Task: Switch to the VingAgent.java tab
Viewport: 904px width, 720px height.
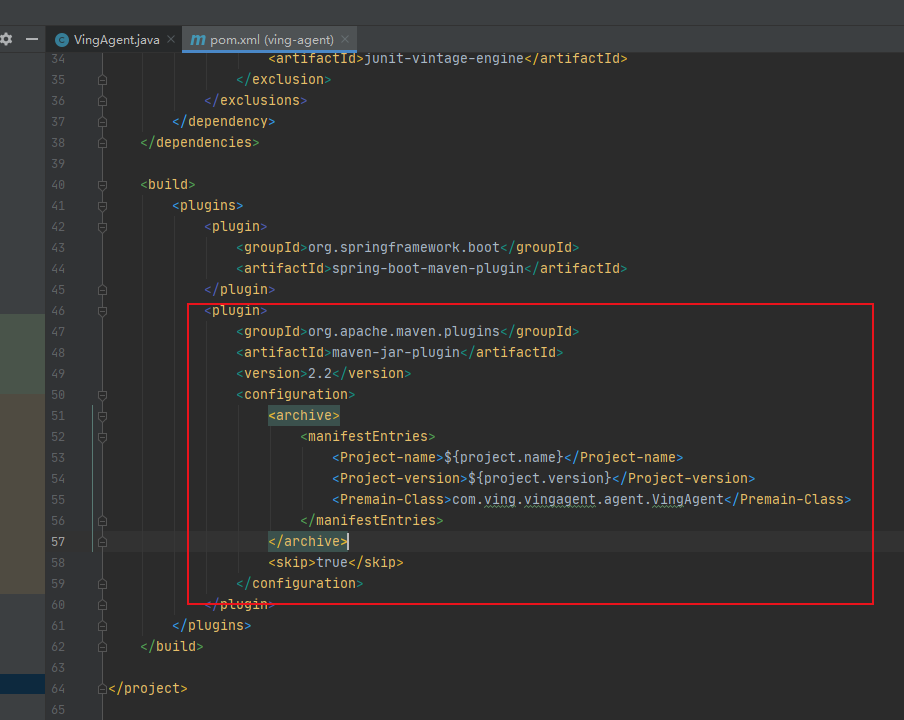Action: (x=116, y=40)
